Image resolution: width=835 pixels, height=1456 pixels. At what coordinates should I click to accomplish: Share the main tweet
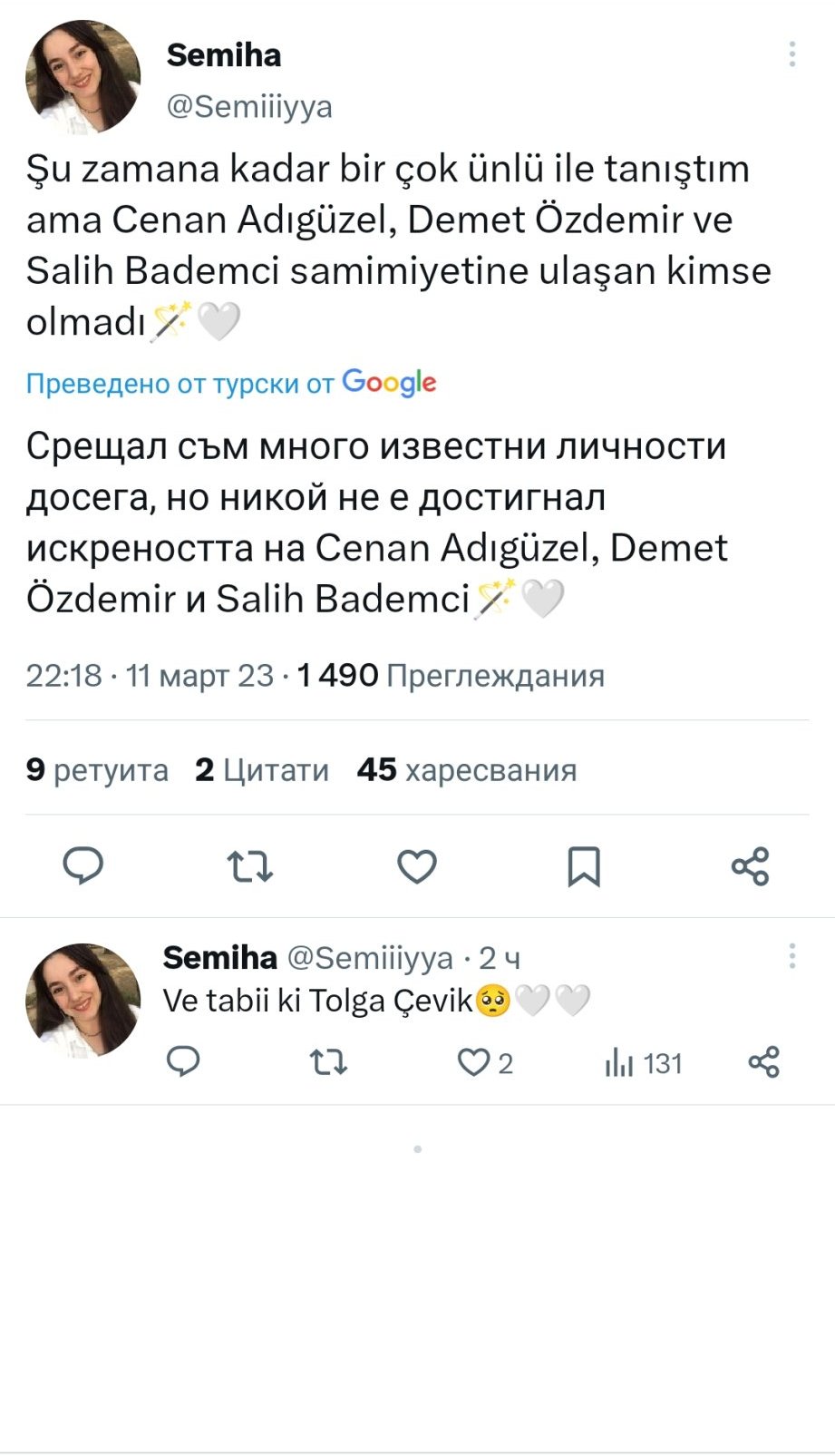tap(750, 866)
